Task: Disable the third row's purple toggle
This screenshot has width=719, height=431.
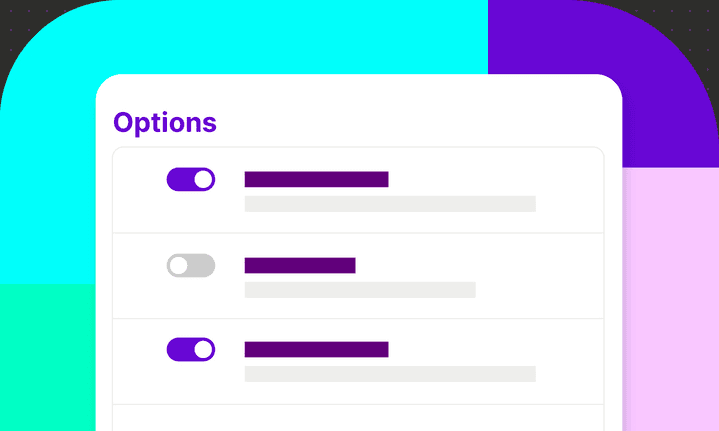Action: point(190,349)
